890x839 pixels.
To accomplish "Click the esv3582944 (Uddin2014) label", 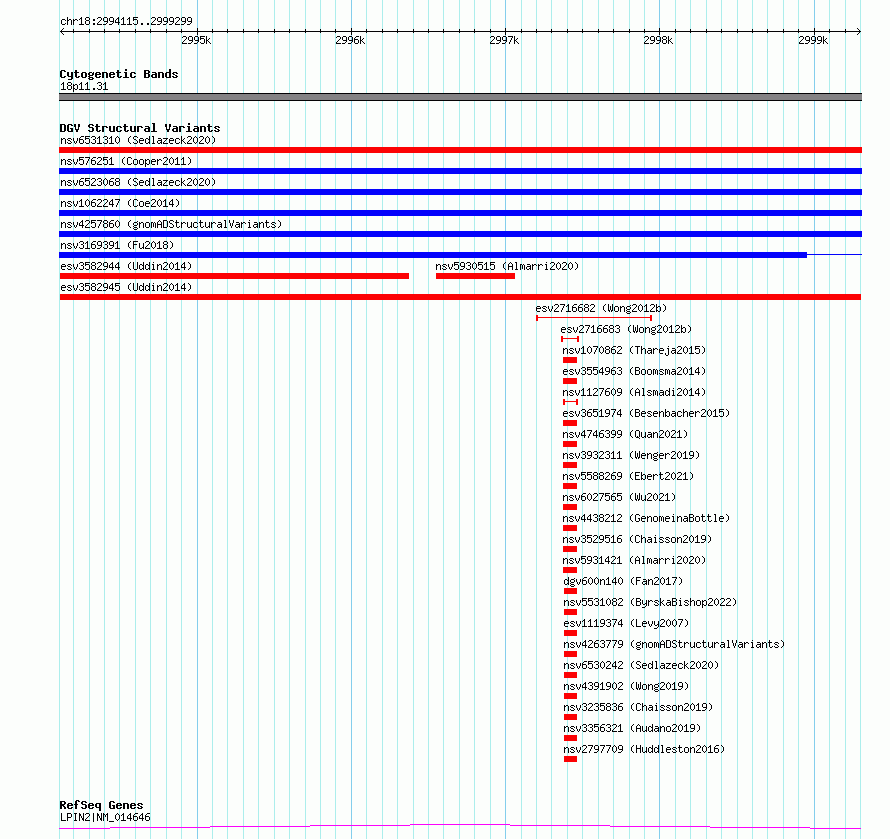I will pyautogui.click(x=126, y=266).
